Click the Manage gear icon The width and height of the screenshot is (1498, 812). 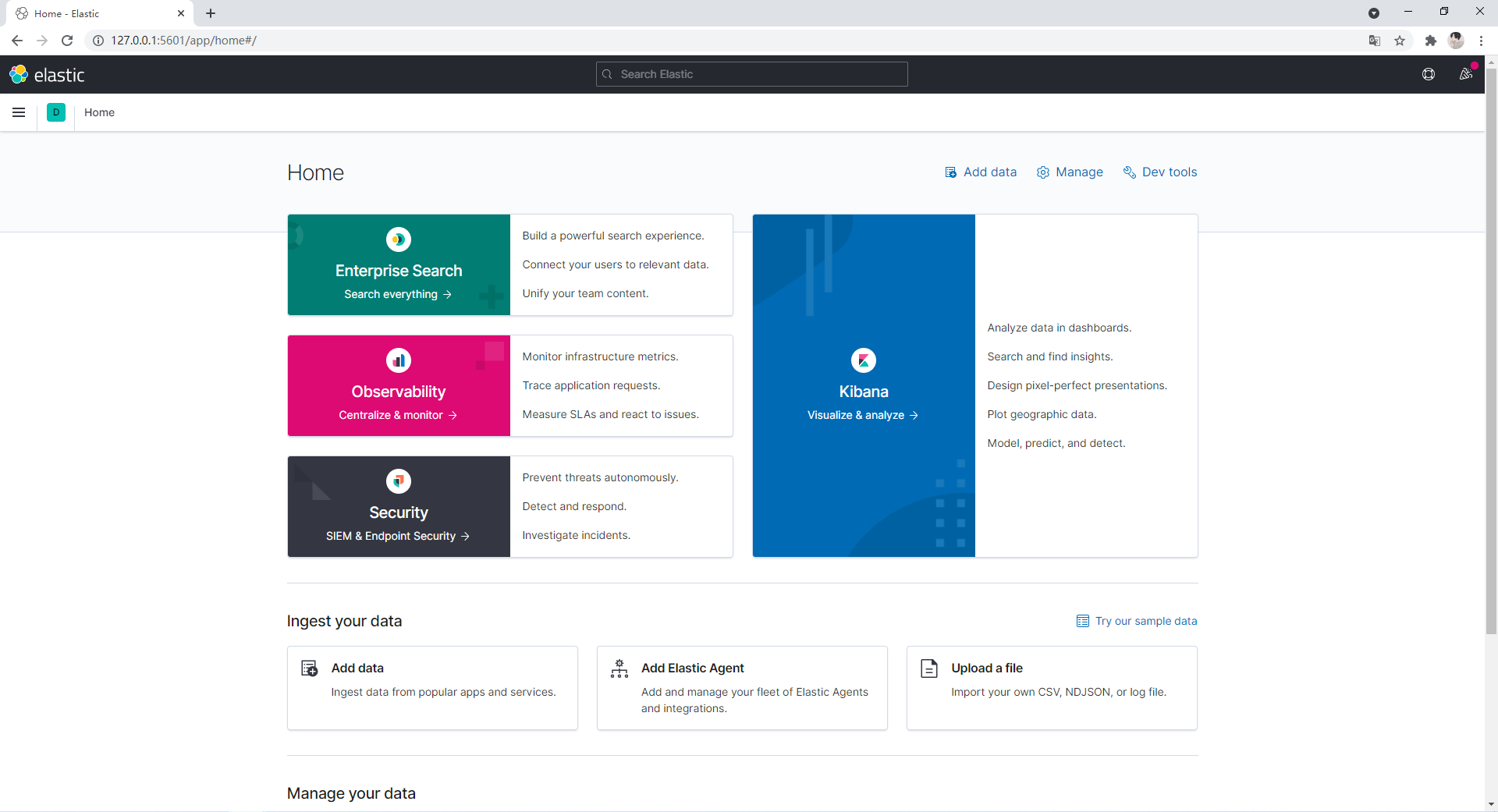(x=1043, y=172)
